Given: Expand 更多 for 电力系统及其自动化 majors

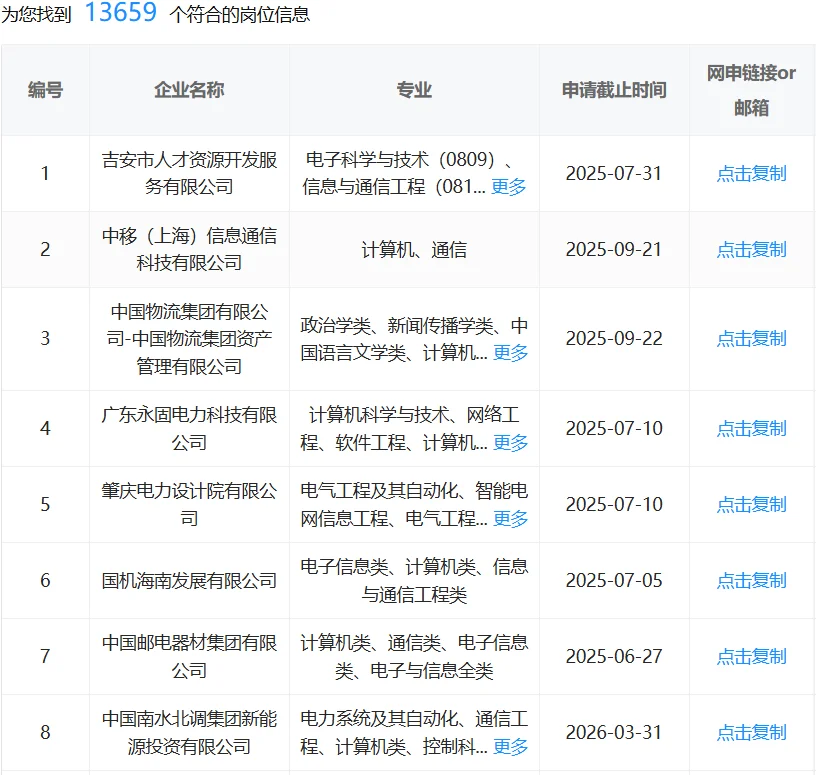Looking at the screenshot, I should [511, 747].
